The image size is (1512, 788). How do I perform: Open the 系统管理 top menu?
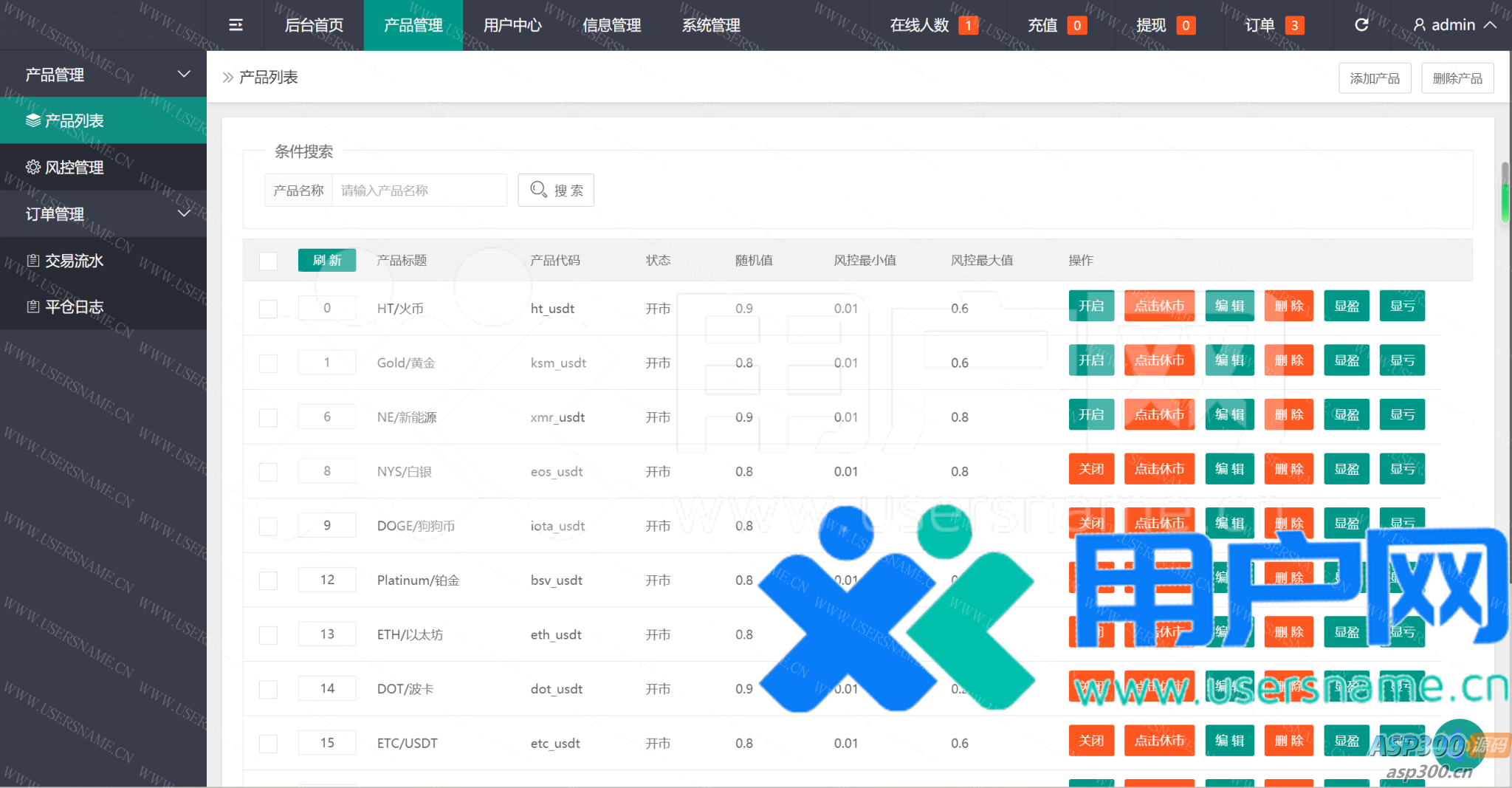(710, 25)
